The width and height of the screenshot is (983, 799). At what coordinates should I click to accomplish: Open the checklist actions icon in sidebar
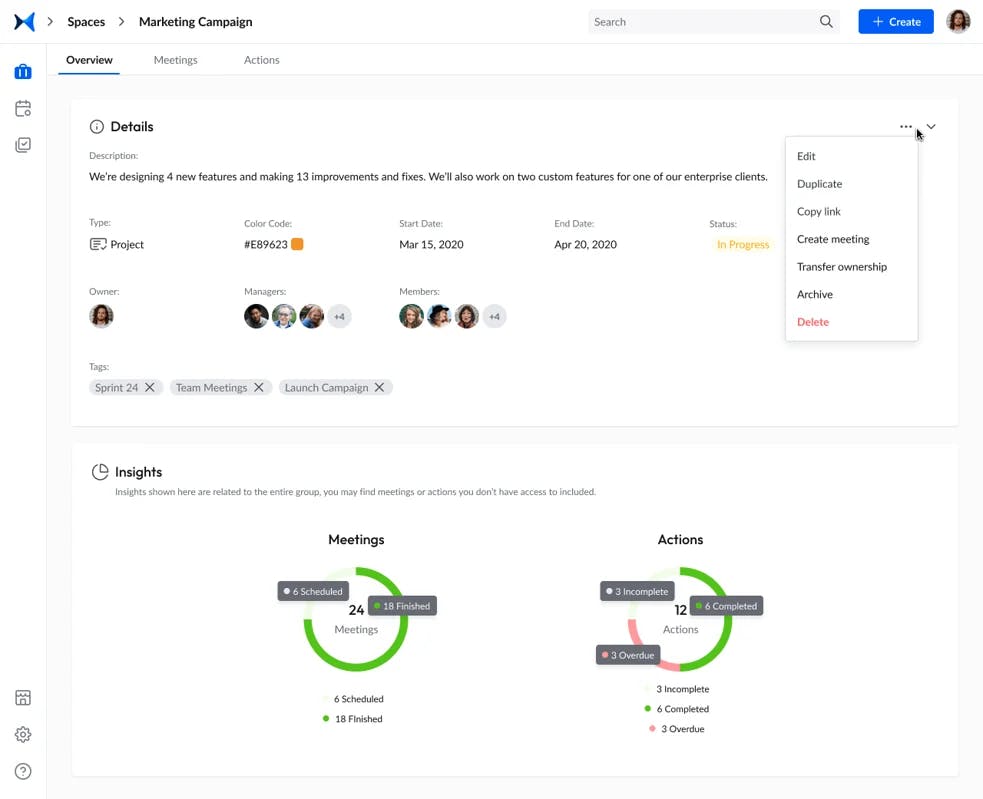(23, 145)
